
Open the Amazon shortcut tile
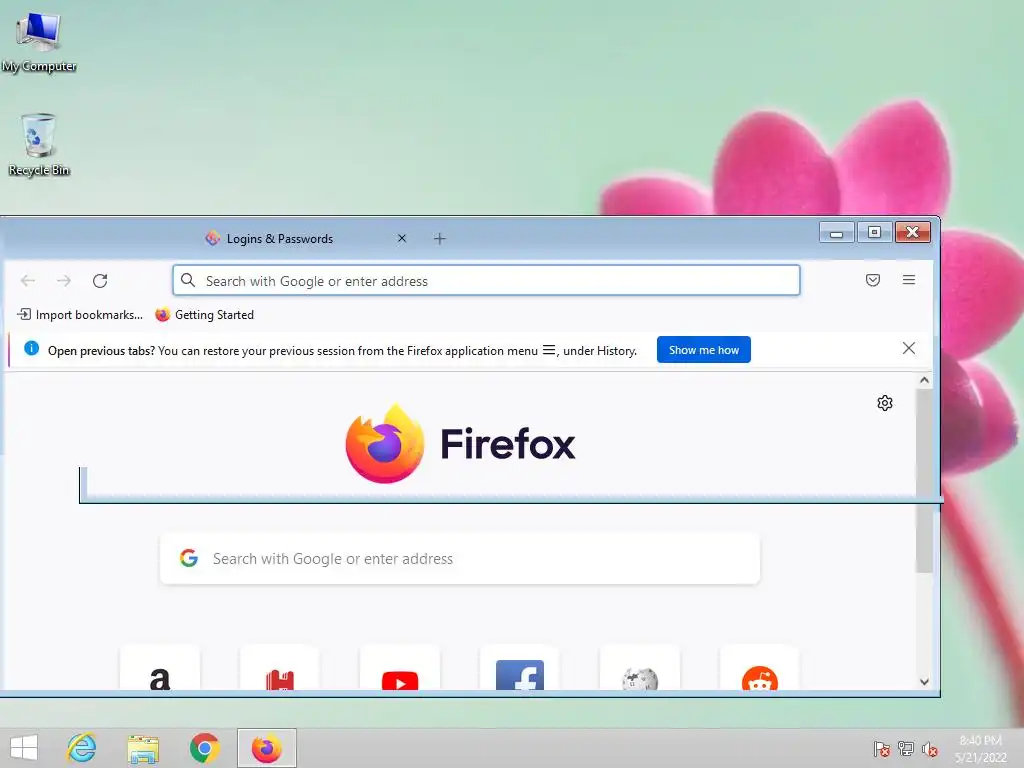(x=160, y=669)
